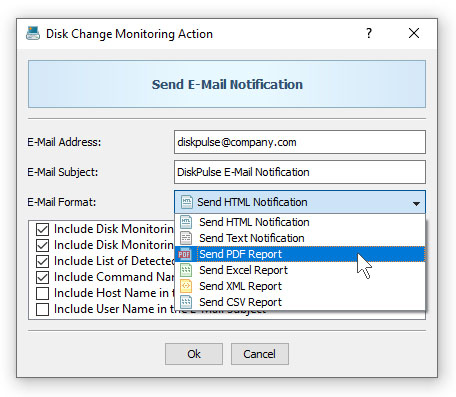Click the red PDF icon in dropdown list
The width and height of the screenshot is (456, 397).
[184, 254]
